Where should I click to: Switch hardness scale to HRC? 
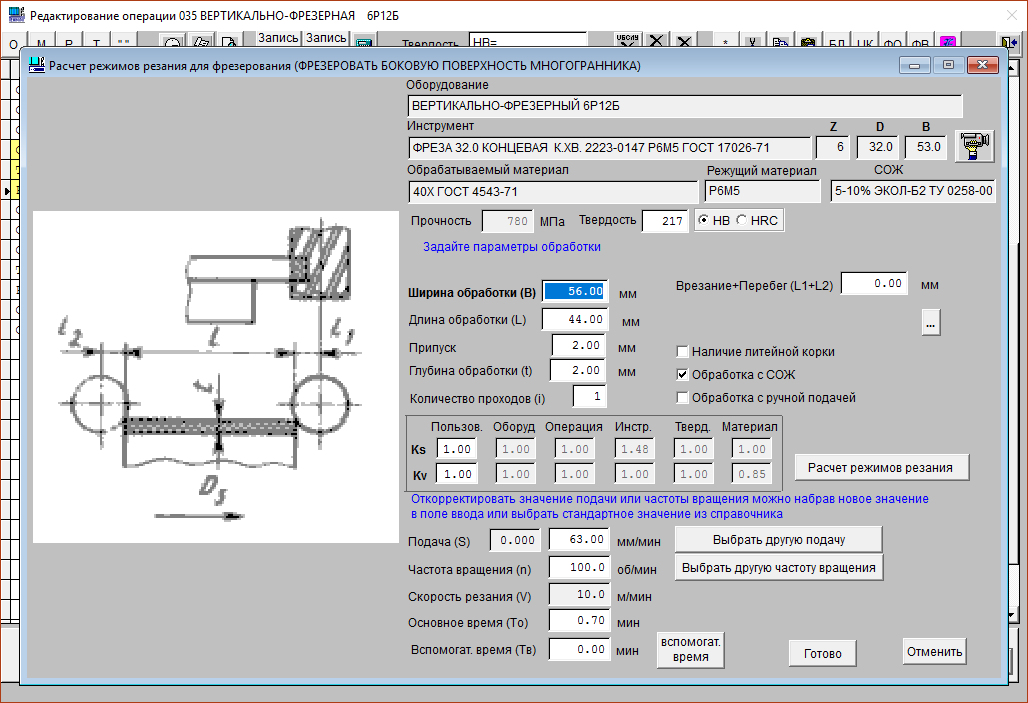[741, 221]
